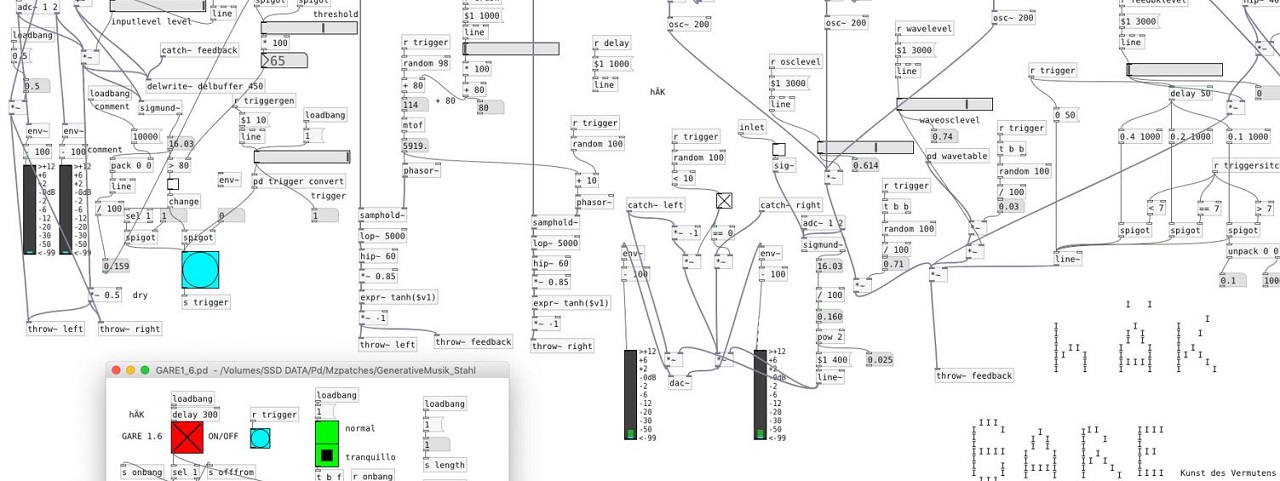Select the normal radio option
This screenshot has width=1280, height=481.
326,430
